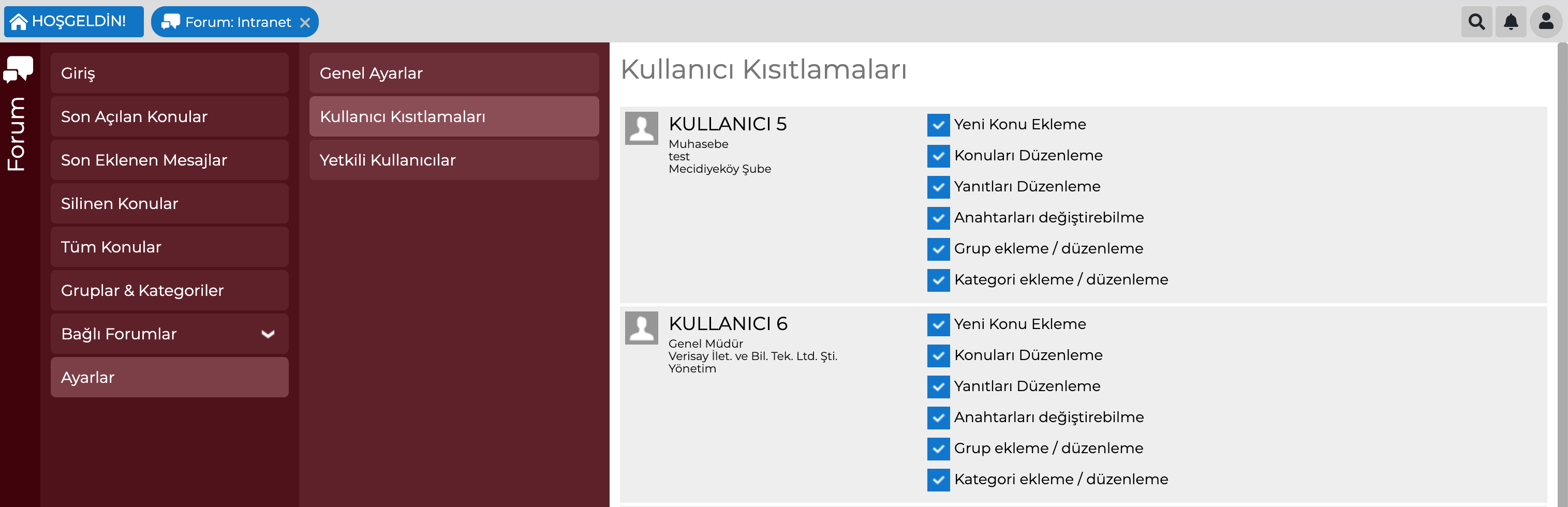Image resolution: width=1568 pixels, height=507 pixels.
Task: Uncheck Yeni Konu Ekleme for KULLANICI 5
Action: point(938,125)
